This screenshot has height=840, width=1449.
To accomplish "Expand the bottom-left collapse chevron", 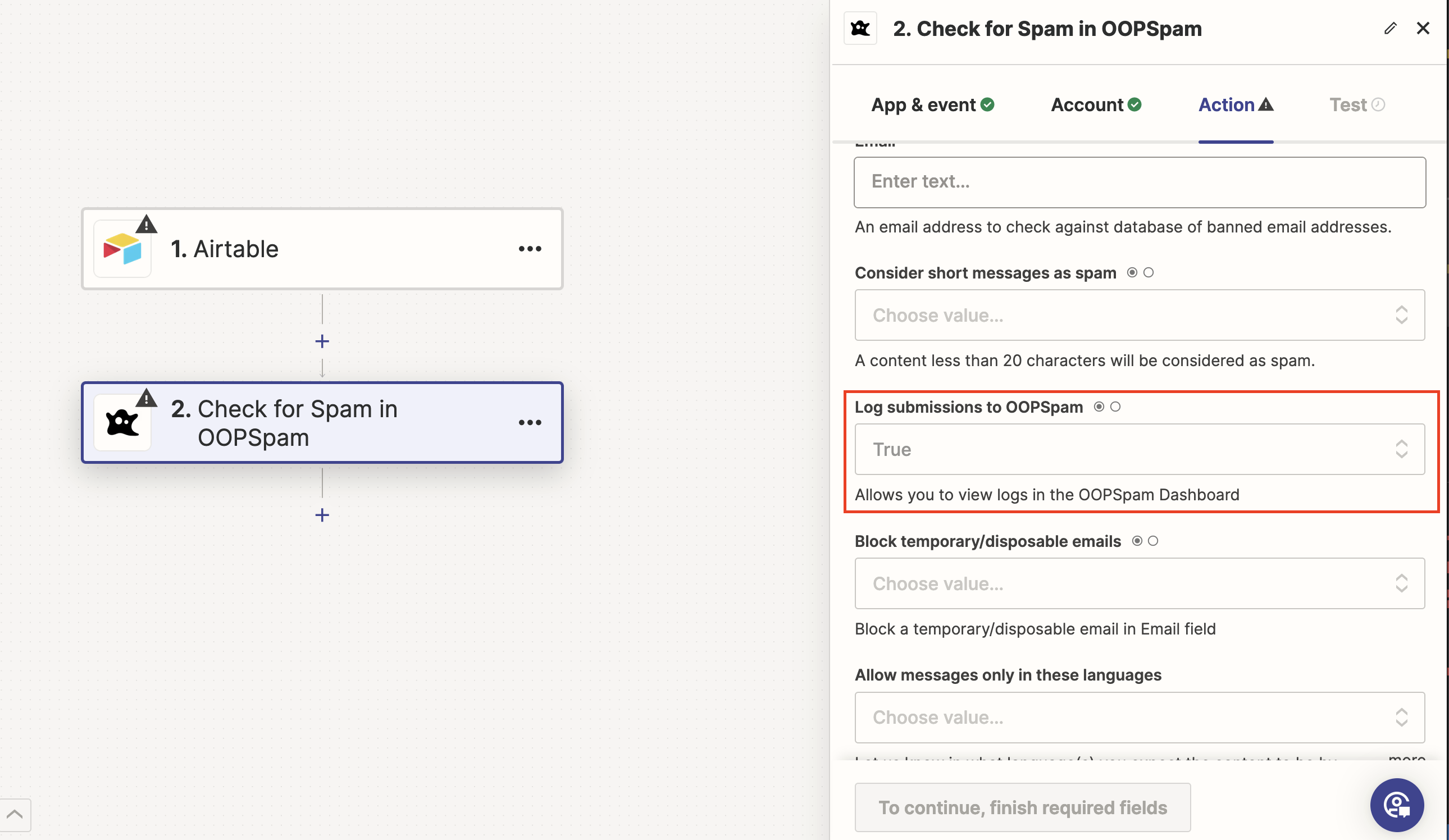I will pos(15,814).
